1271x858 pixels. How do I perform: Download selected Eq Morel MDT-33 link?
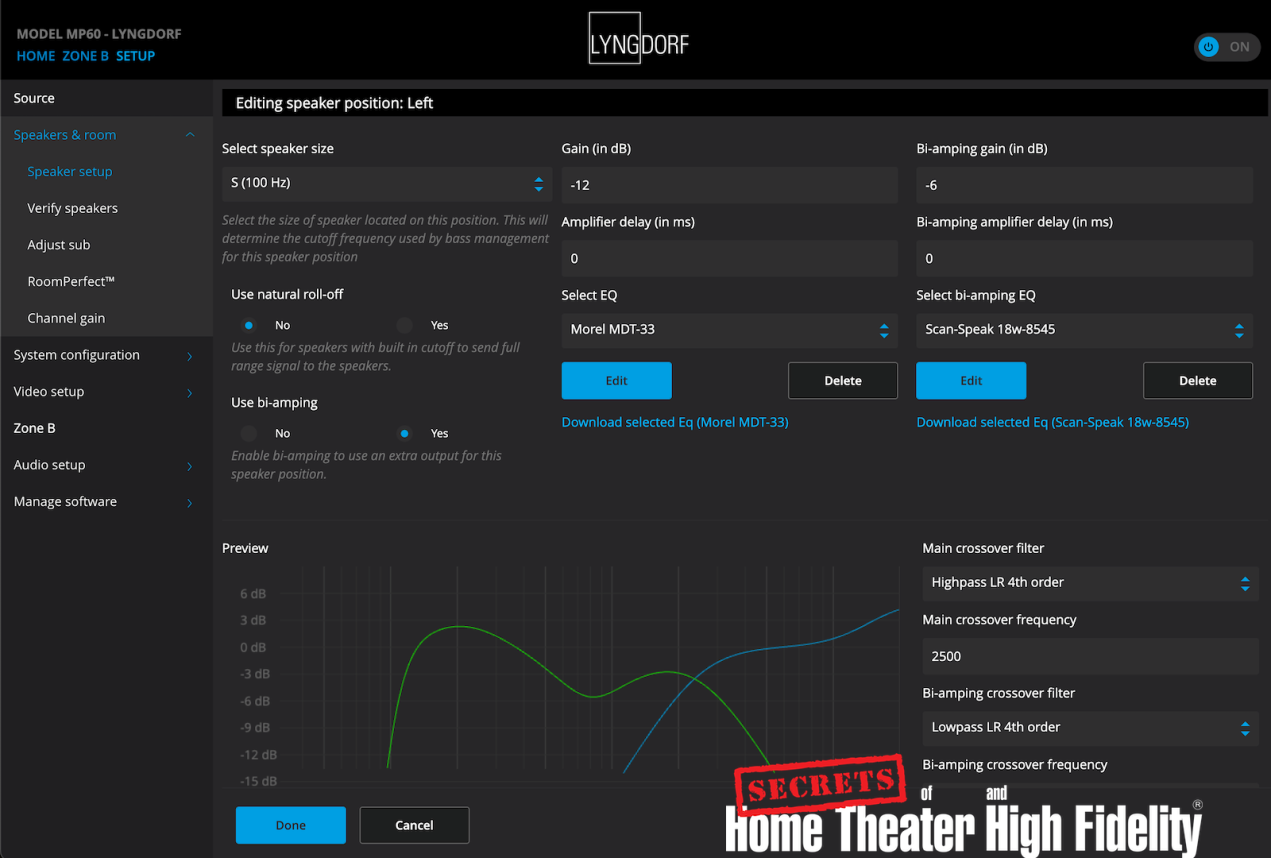[x=675, y=422]
